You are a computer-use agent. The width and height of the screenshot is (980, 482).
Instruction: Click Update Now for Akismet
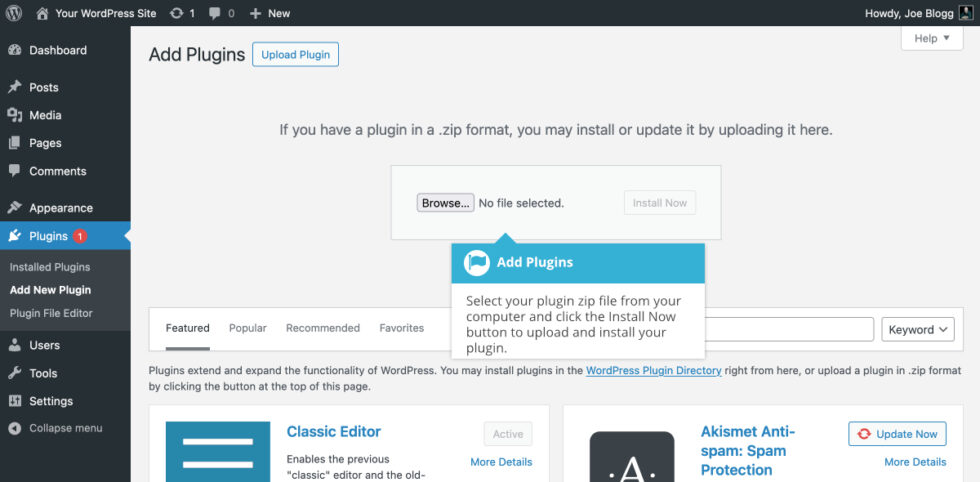click(898, 434)
